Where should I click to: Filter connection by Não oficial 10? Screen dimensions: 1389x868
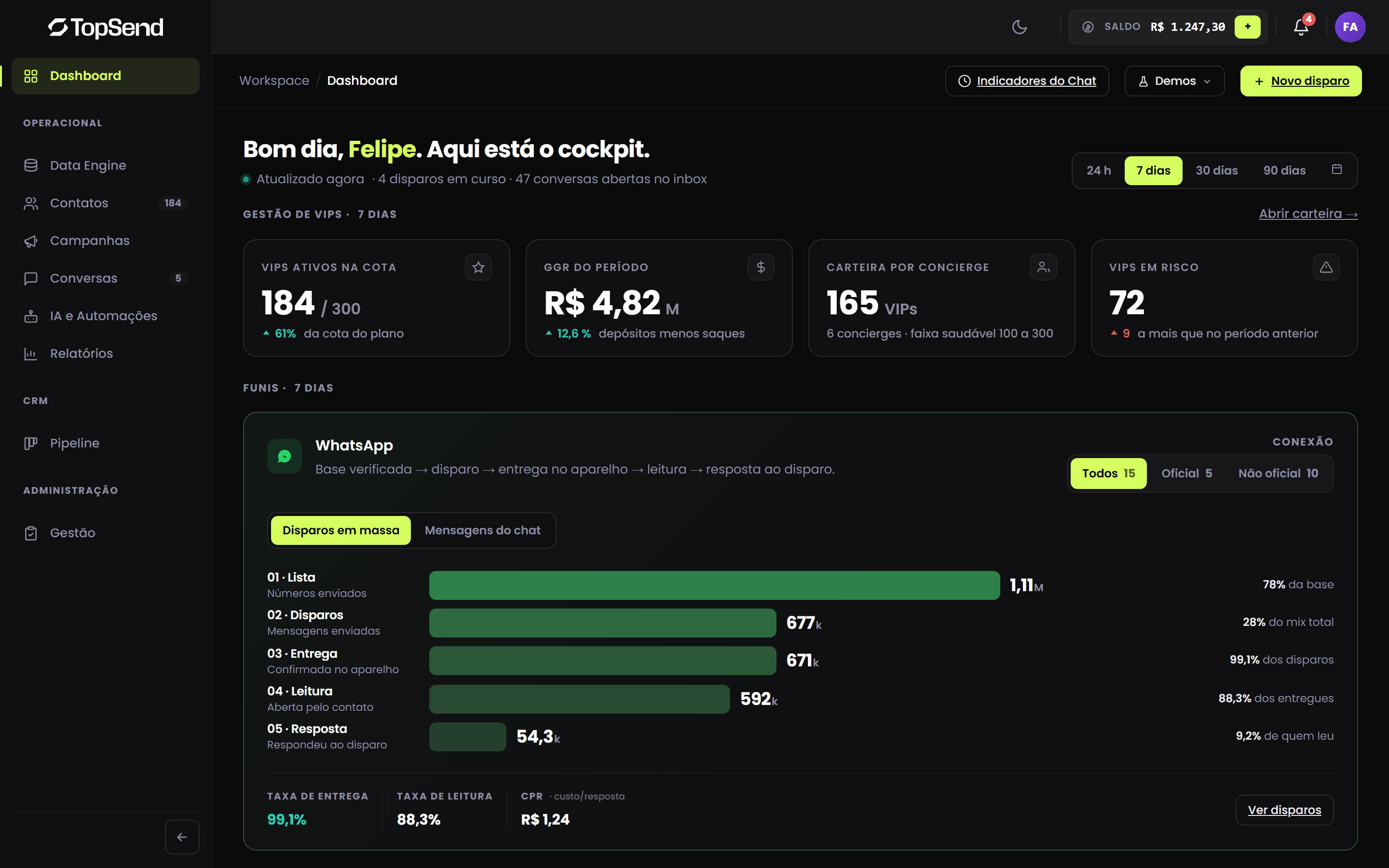pyautogui.click(x=1278, y=474)
